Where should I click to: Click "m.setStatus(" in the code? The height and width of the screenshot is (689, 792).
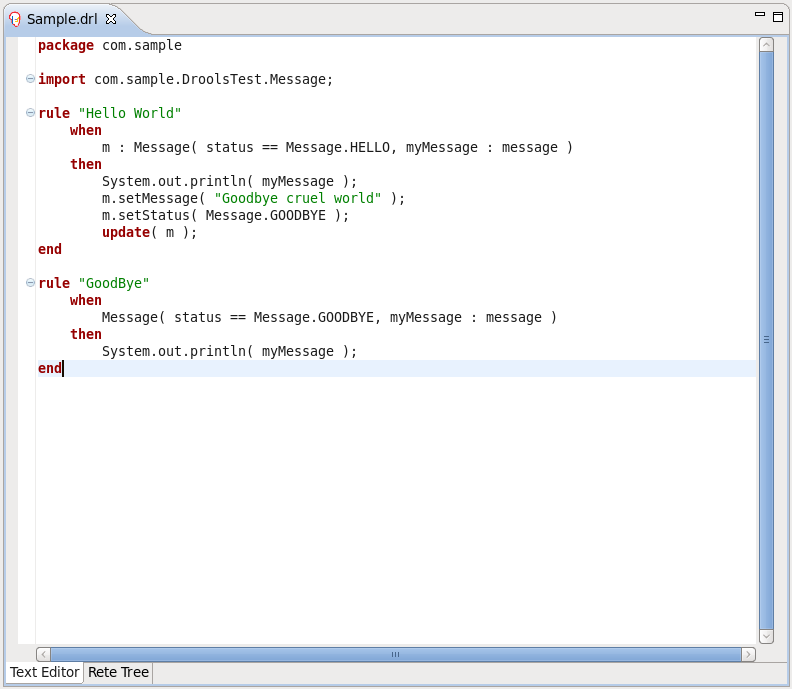click(150, 215)
